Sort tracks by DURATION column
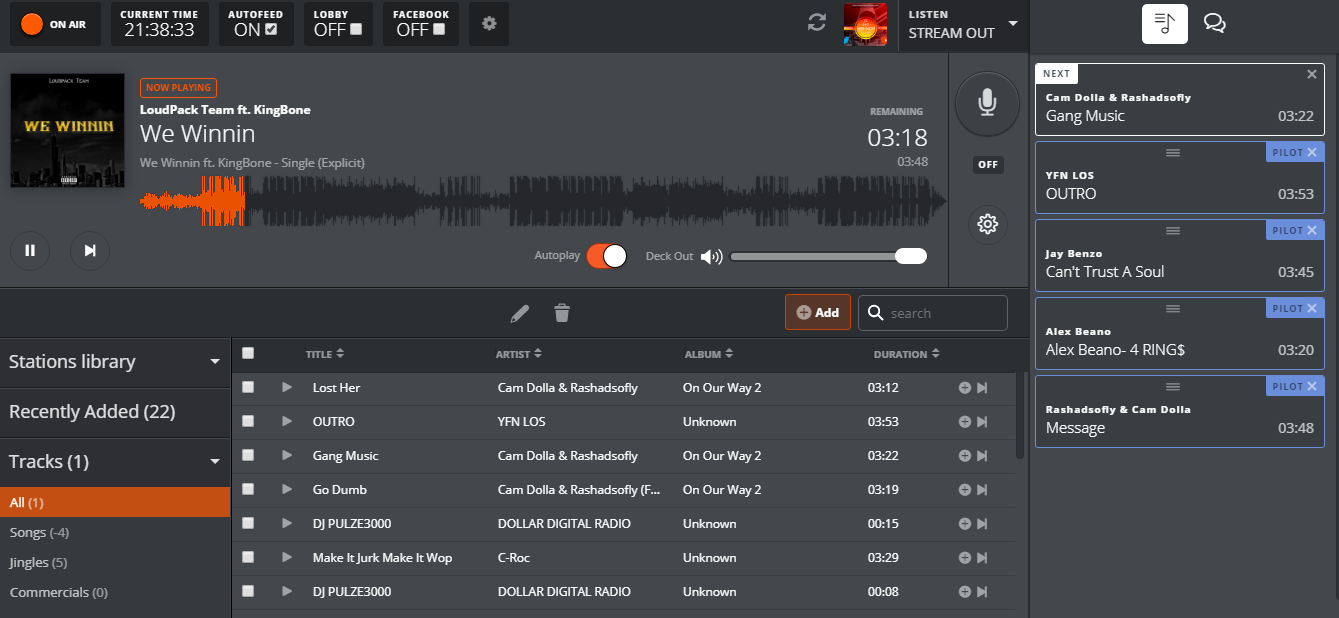Image resolution: width=1339 pixels, height=618 pixels. click(x=907, y=354)
